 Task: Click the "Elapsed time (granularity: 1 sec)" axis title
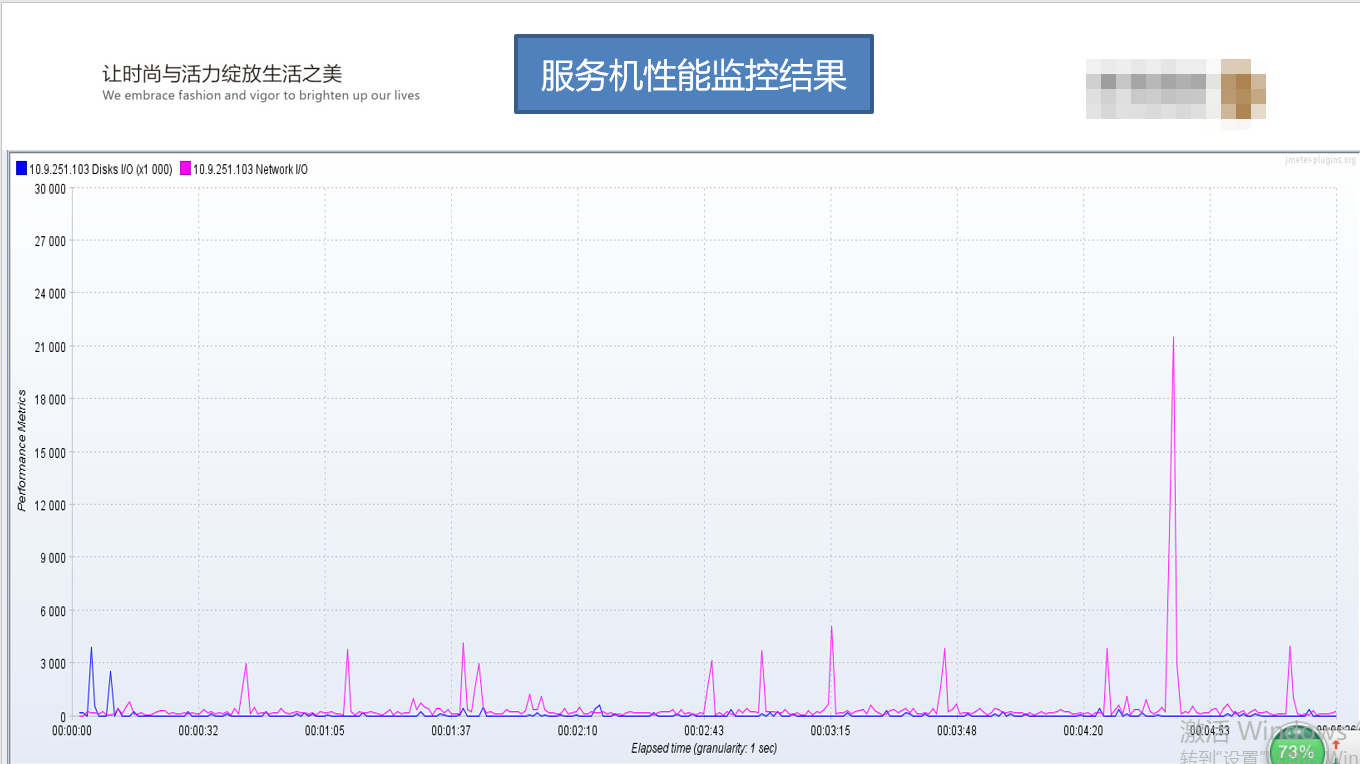click(x=704, y=748)
